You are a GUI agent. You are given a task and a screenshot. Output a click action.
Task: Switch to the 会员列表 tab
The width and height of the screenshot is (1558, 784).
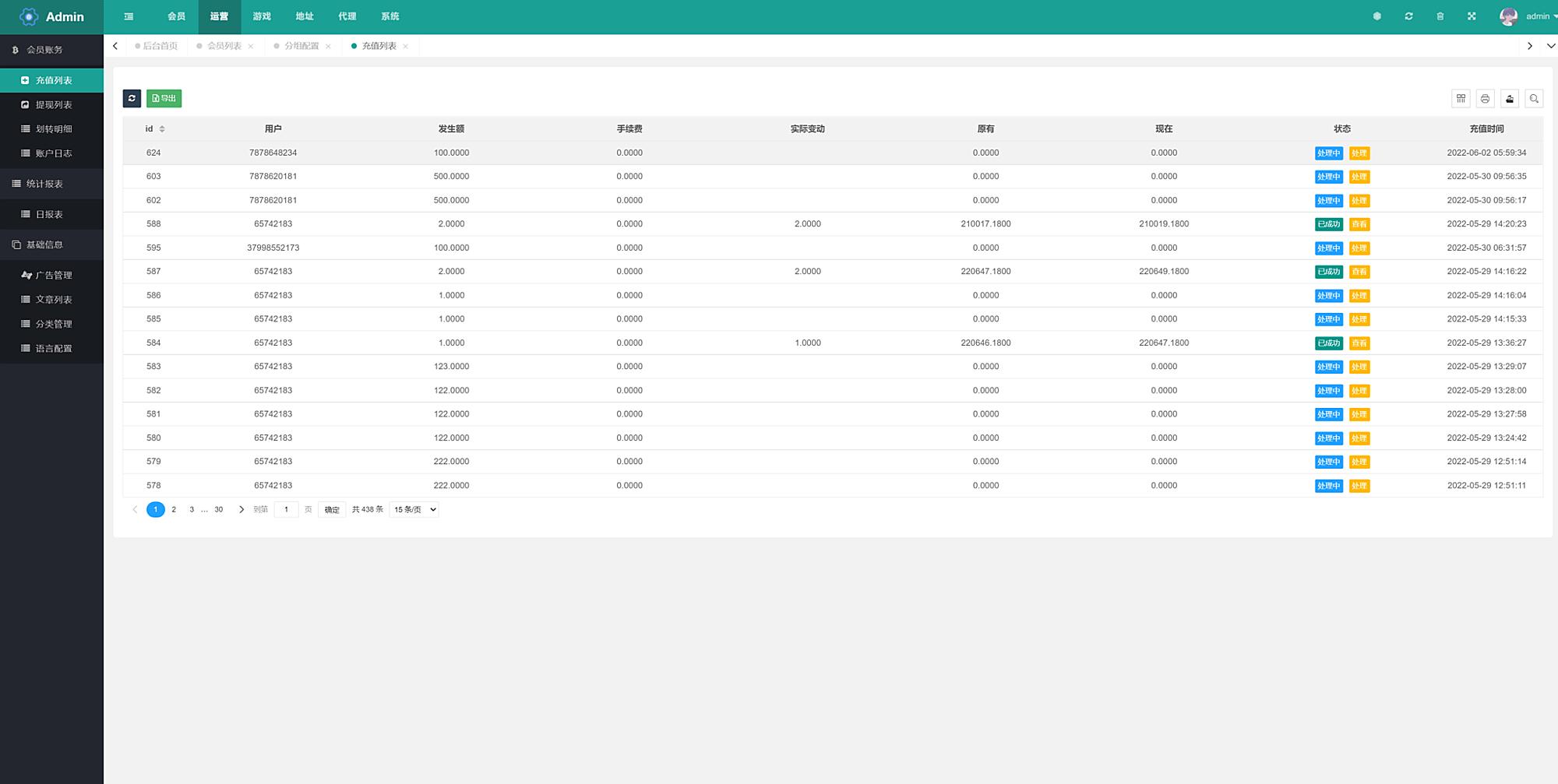224,46
